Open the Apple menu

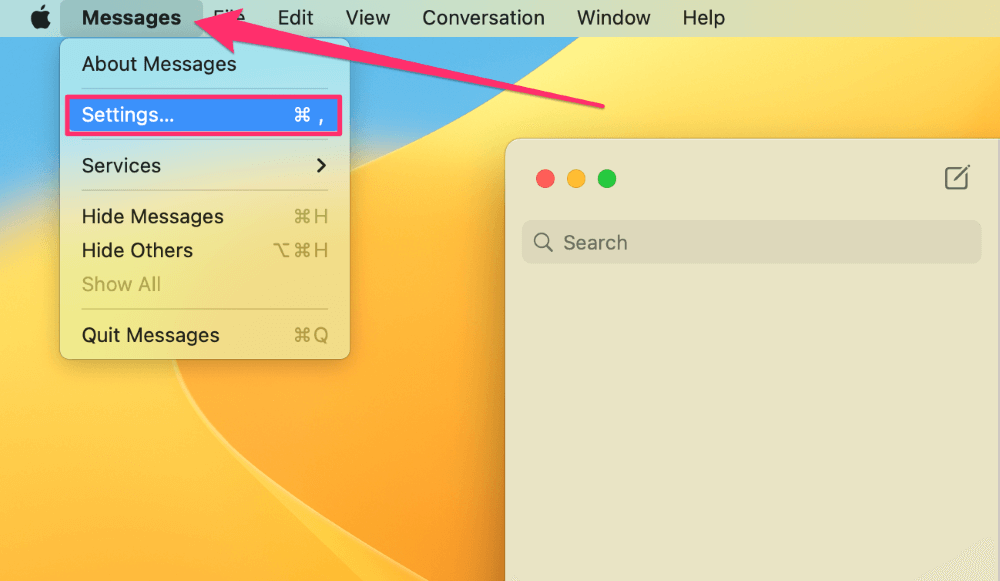pyautogui.click(x=40, y=17)
